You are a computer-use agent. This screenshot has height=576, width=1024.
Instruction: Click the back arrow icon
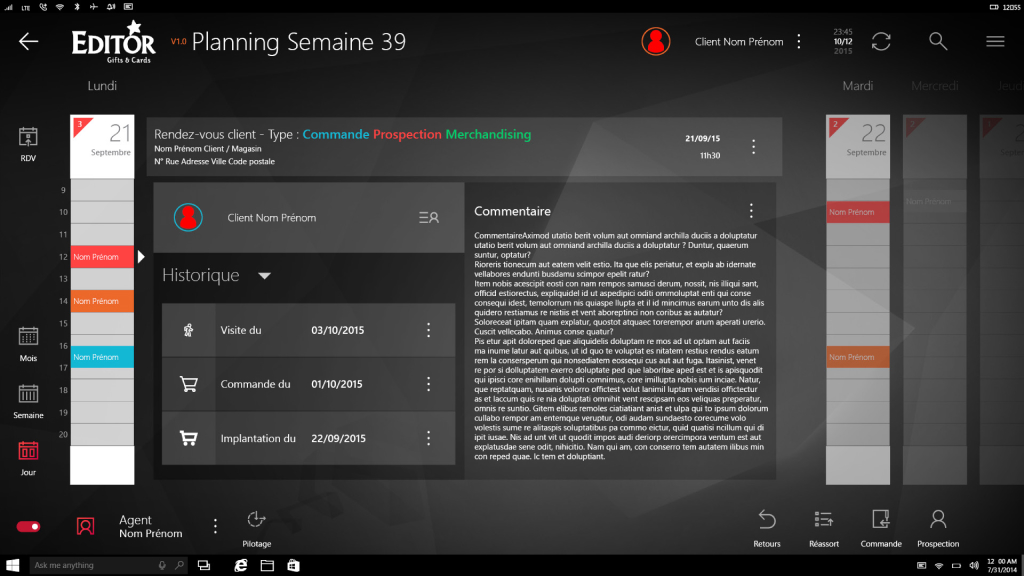tap(28, 41)
